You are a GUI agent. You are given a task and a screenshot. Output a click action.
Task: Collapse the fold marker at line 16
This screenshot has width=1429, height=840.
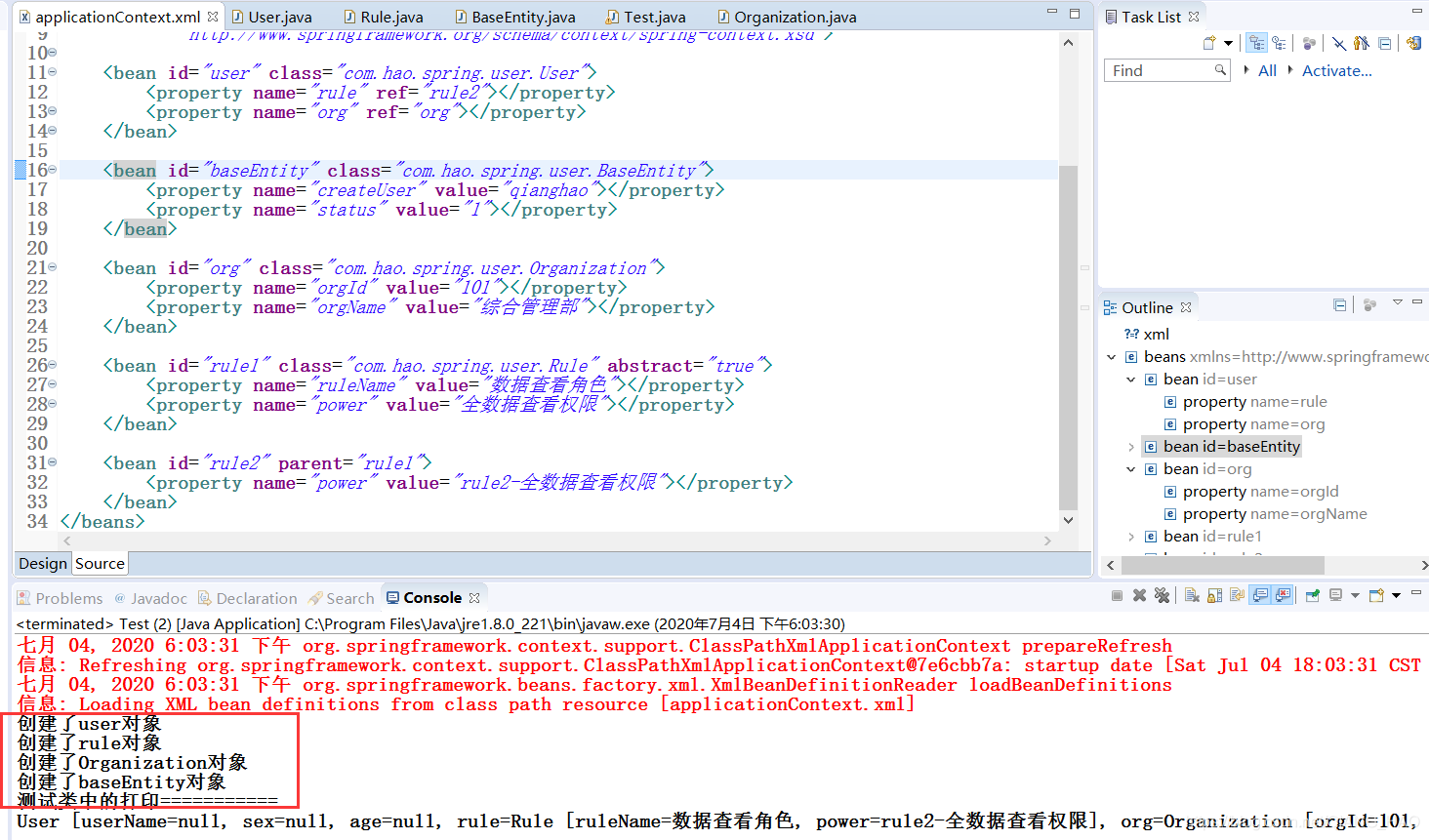tap(53, 170)
